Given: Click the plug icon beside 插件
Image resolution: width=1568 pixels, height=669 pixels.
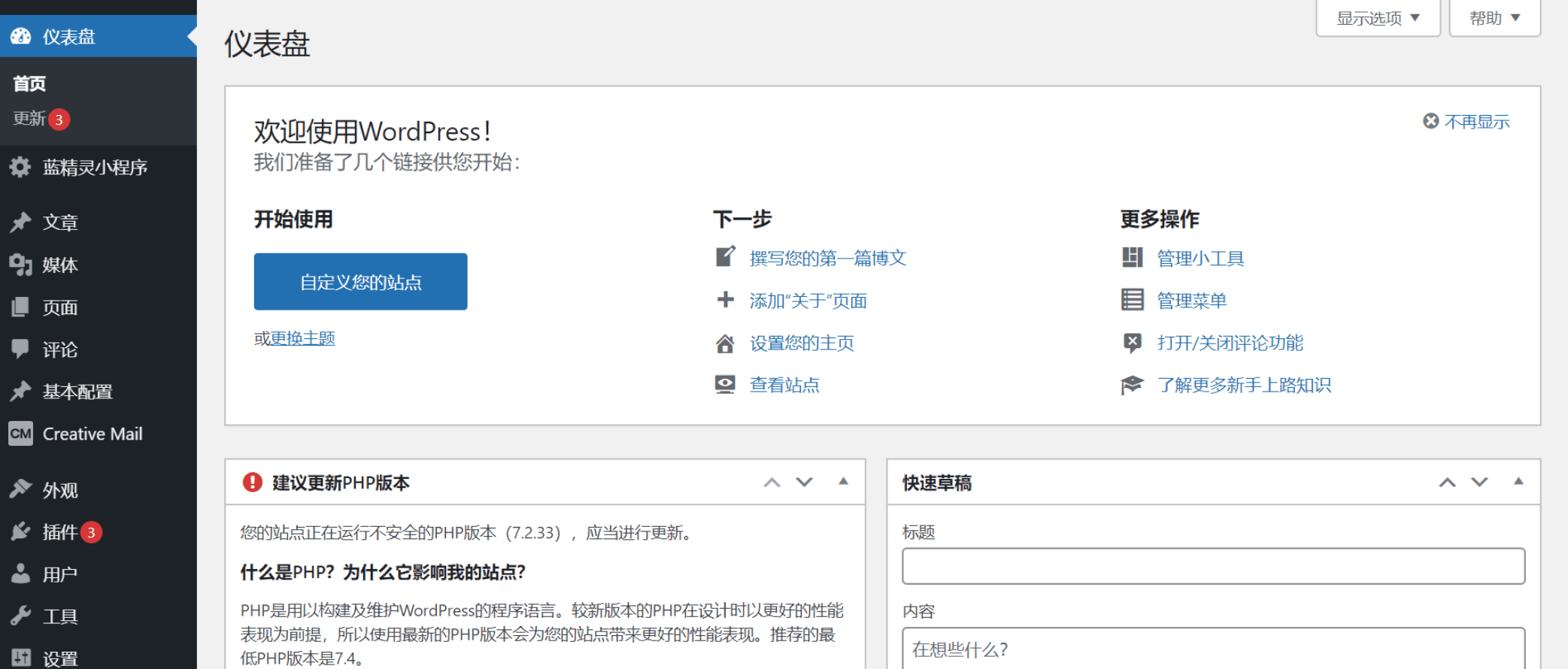Looking at the screenshot, I should pyautogui.click(x=20, y=531).
